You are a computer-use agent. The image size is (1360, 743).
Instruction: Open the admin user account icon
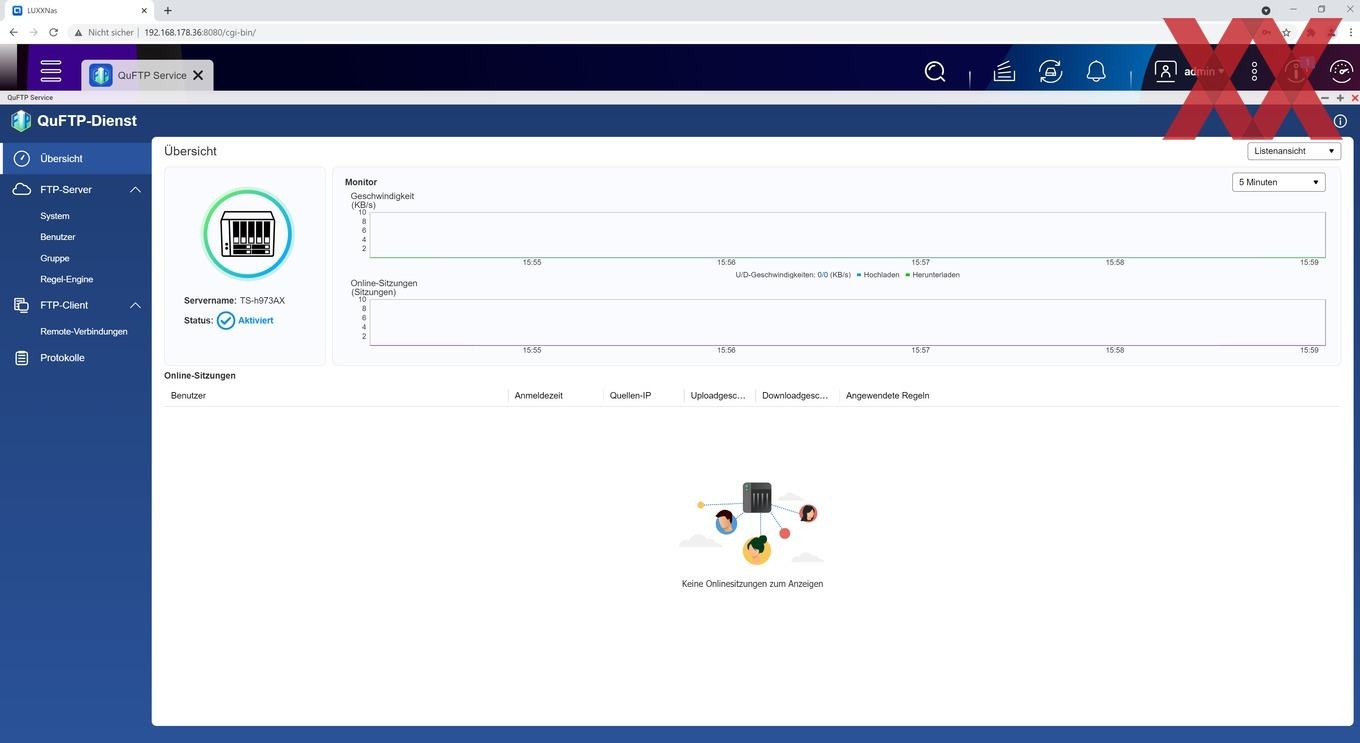[1165, 71]
